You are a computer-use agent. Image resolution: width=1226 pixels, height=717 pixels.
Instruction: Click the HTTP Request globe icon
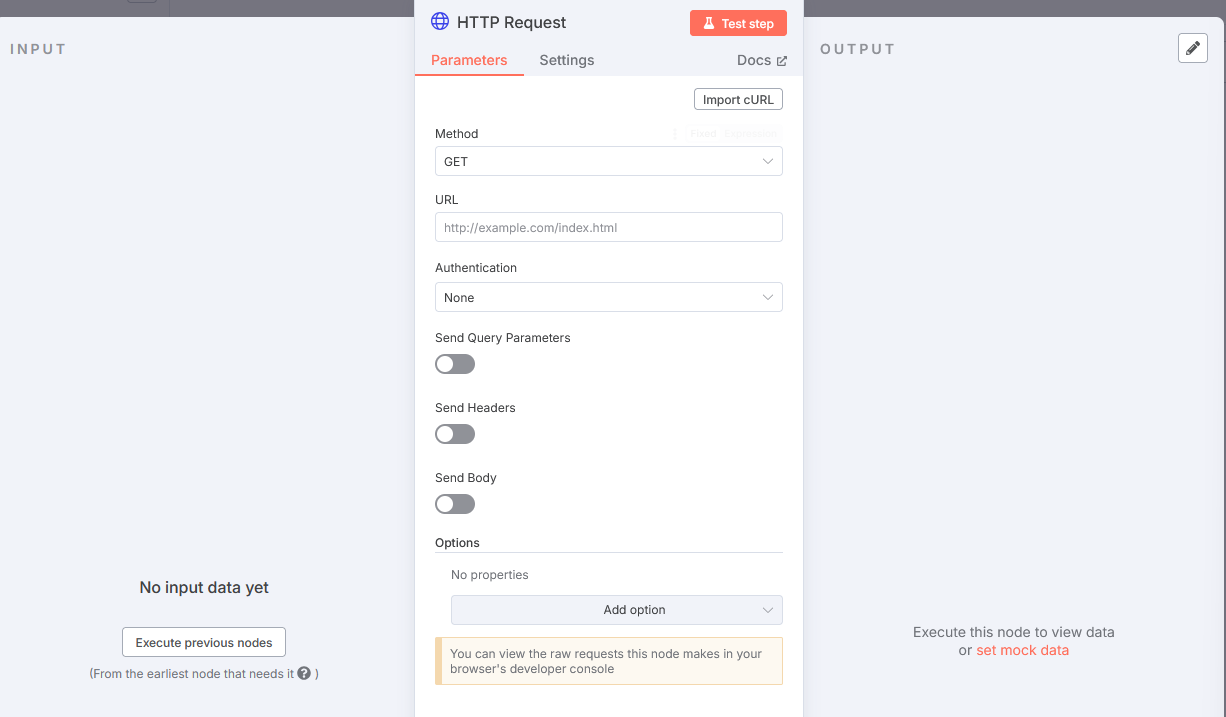point(439,22)
